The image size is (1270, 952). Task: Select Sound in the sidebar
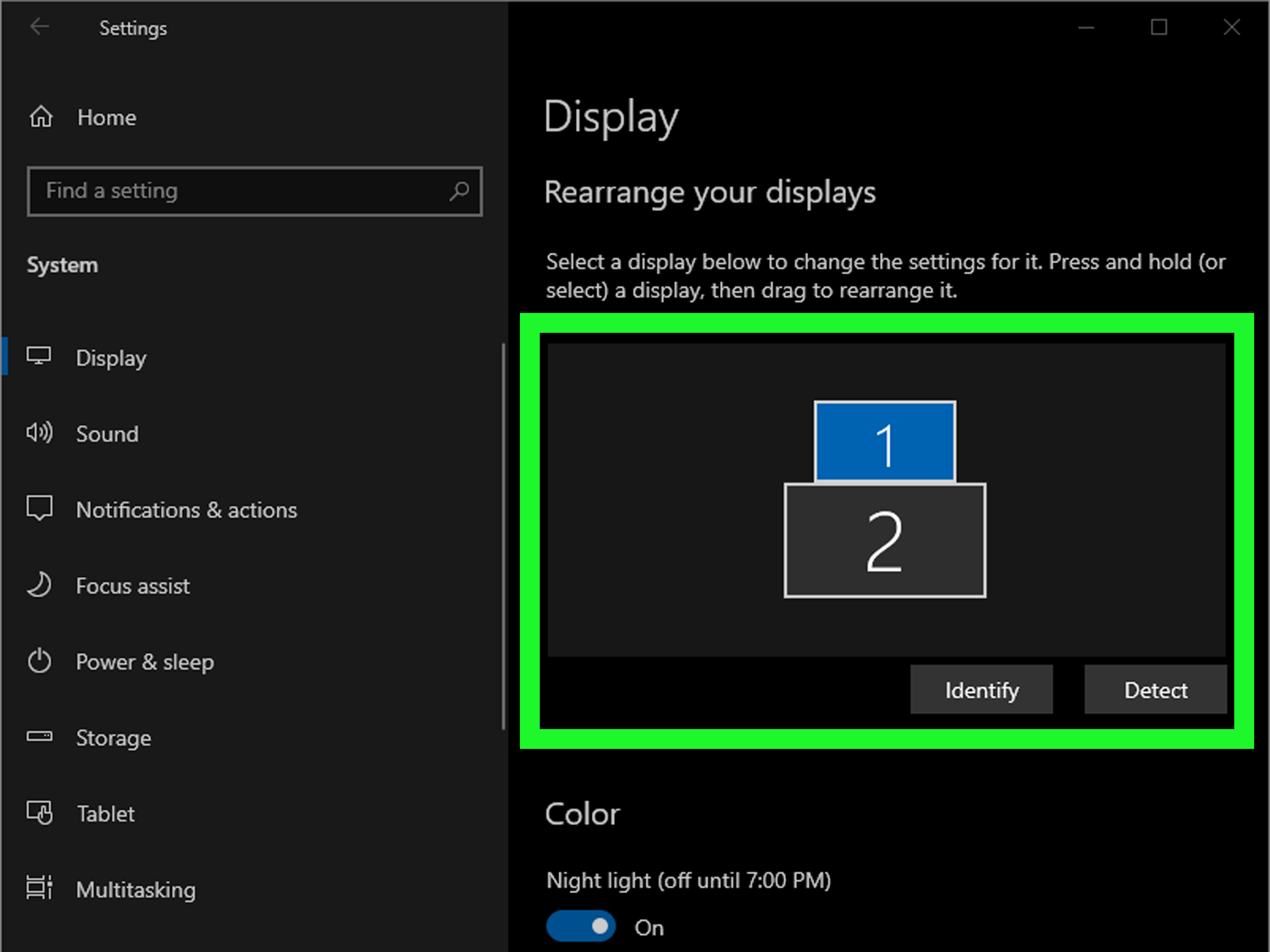107,434
